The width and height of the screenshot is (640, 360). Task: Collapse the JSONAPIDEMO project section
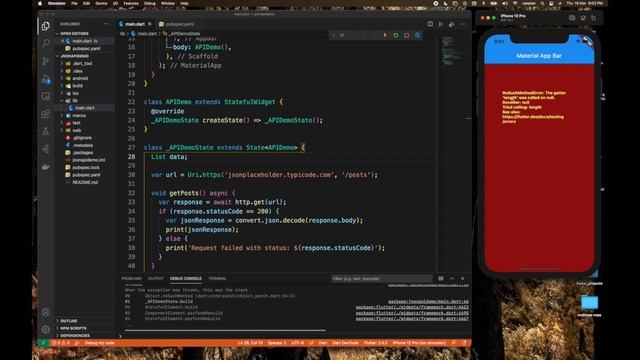pos(74,56)
